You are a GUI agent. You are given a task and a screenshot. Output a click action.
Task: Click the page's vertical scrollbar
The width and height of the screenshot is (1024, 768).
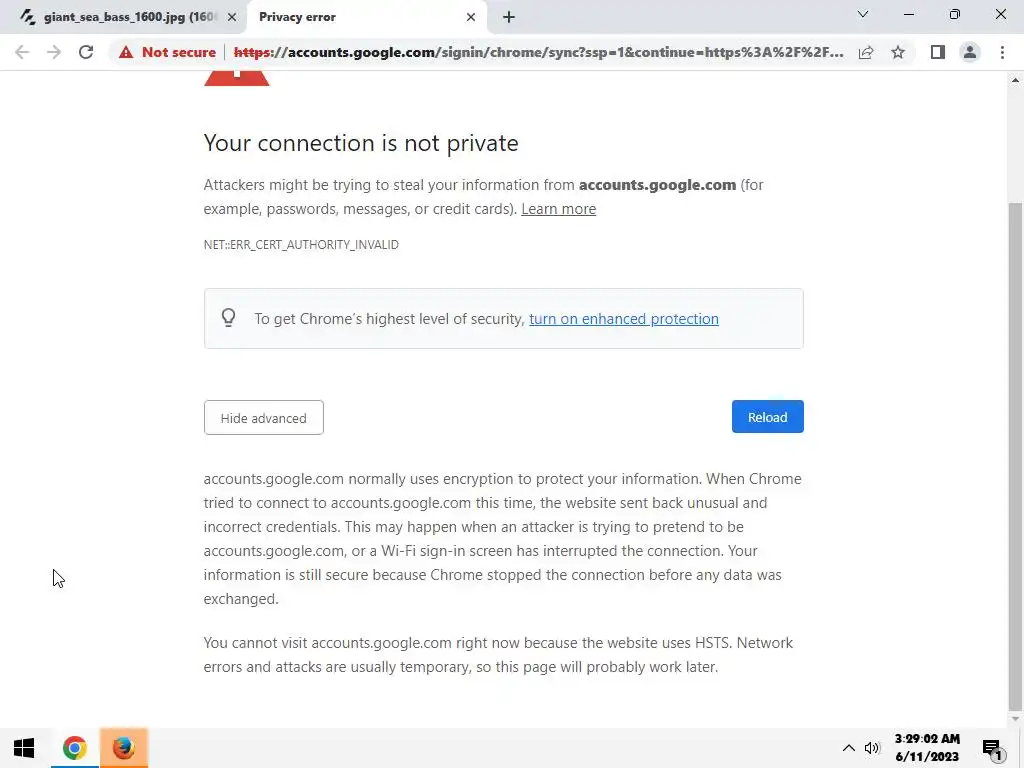(1015, 450)
